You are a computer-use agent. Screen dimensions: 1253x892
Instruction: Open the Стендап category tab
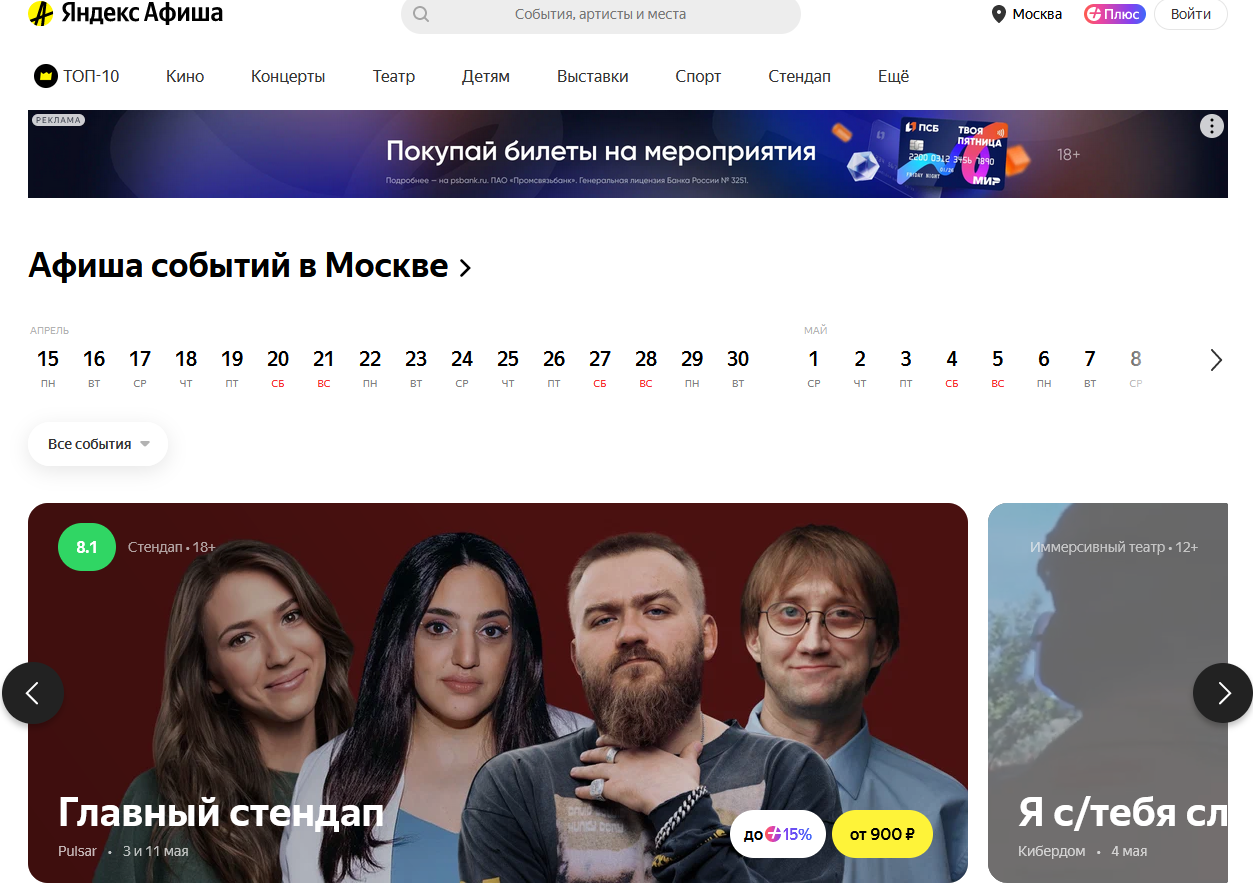(x=799, y=76)
